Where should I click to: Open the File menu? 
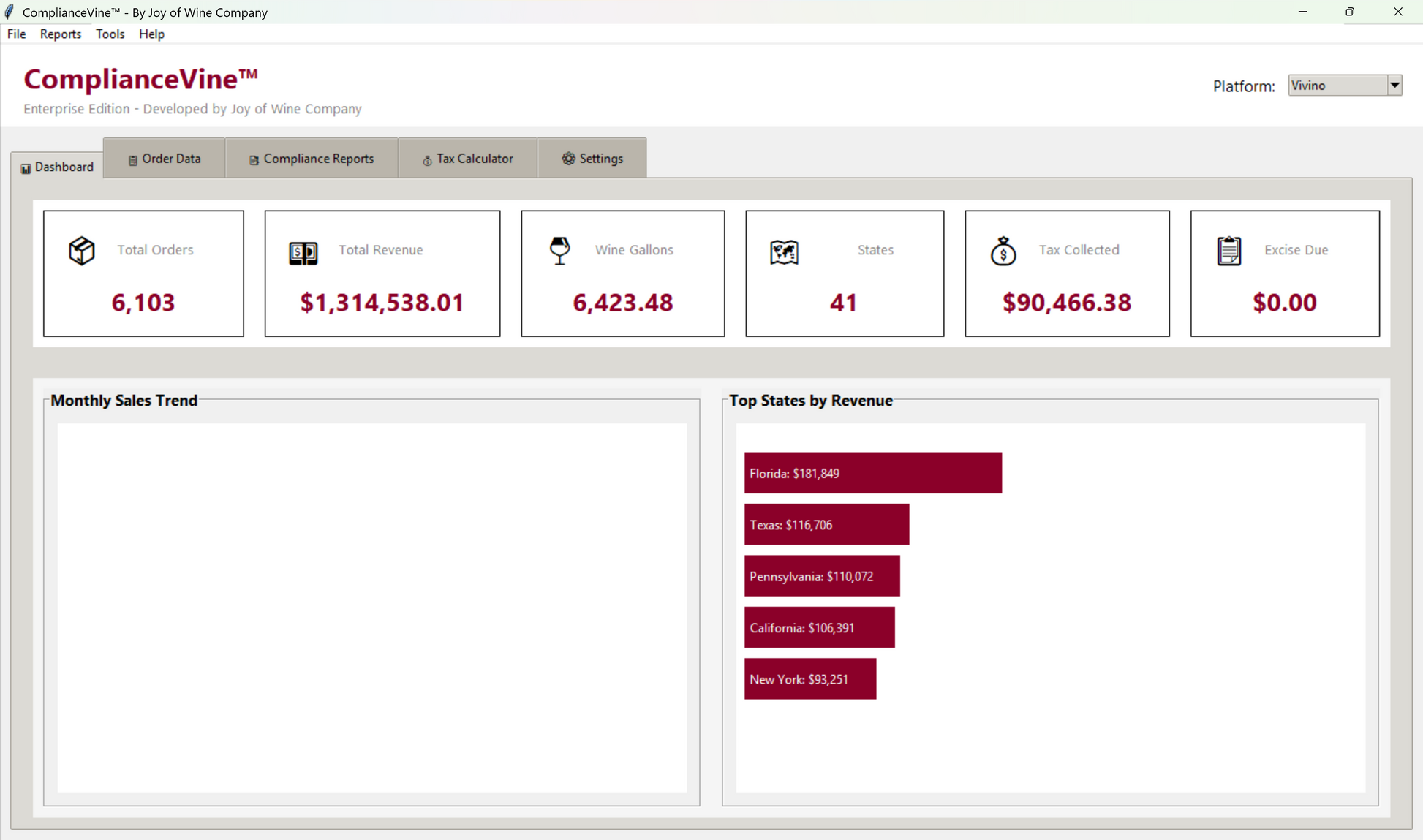[x=16, y=34]
